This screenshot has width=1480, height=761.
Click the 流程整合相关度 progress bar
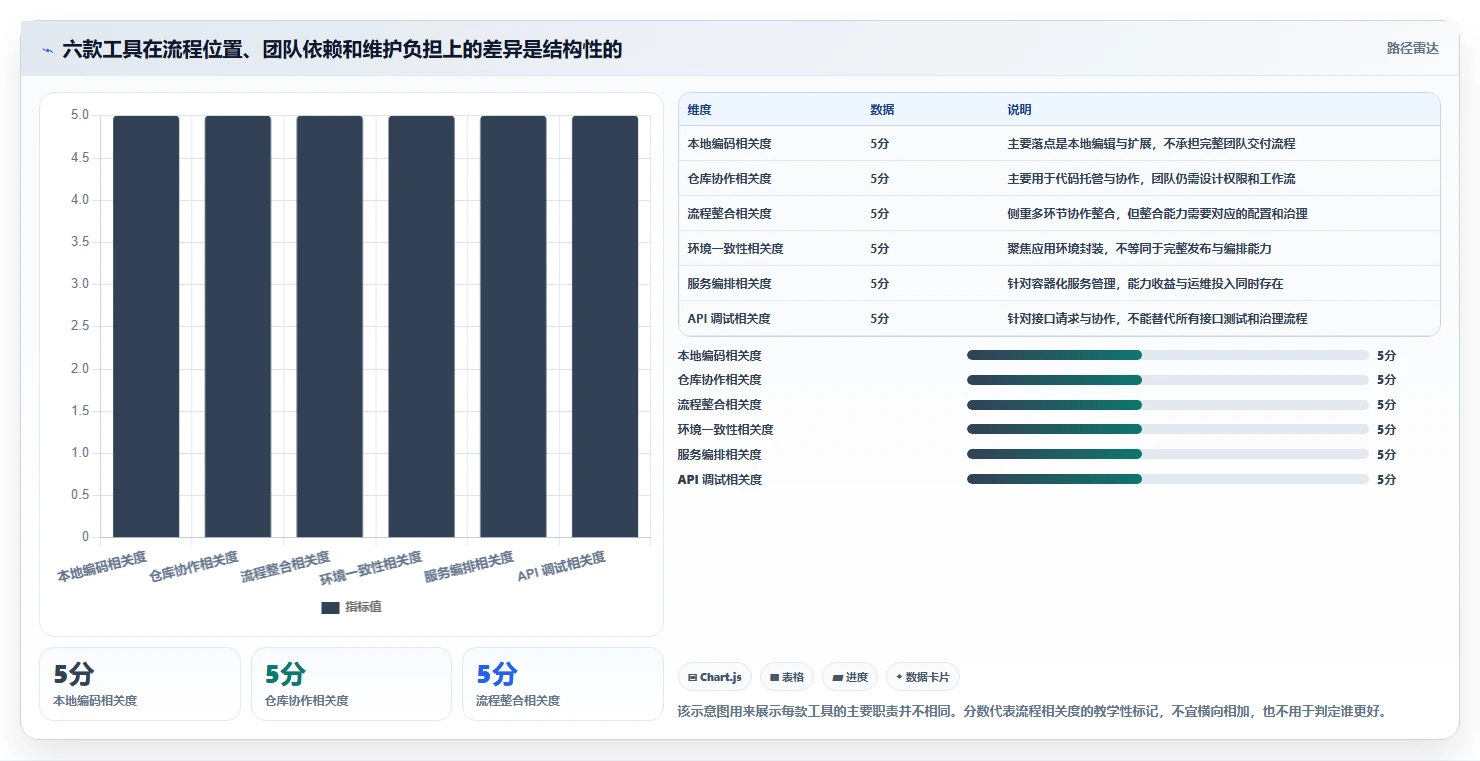(x=1168, y=405)
